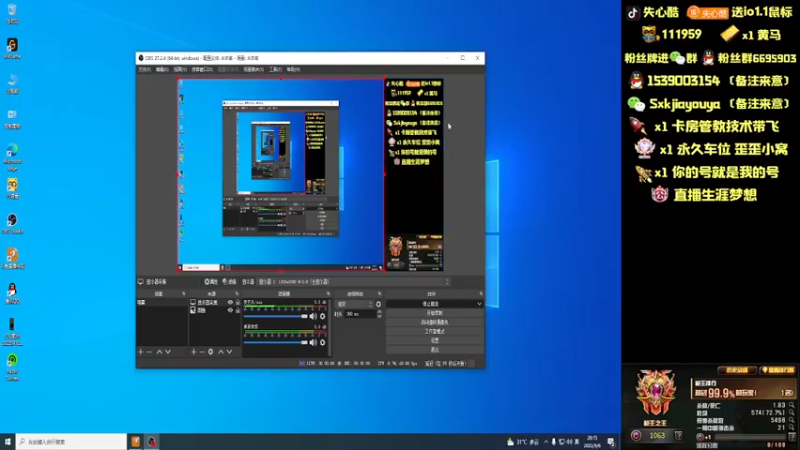The image size is (800, 450).
Task: Open the notification center icon
Action: 611,442
